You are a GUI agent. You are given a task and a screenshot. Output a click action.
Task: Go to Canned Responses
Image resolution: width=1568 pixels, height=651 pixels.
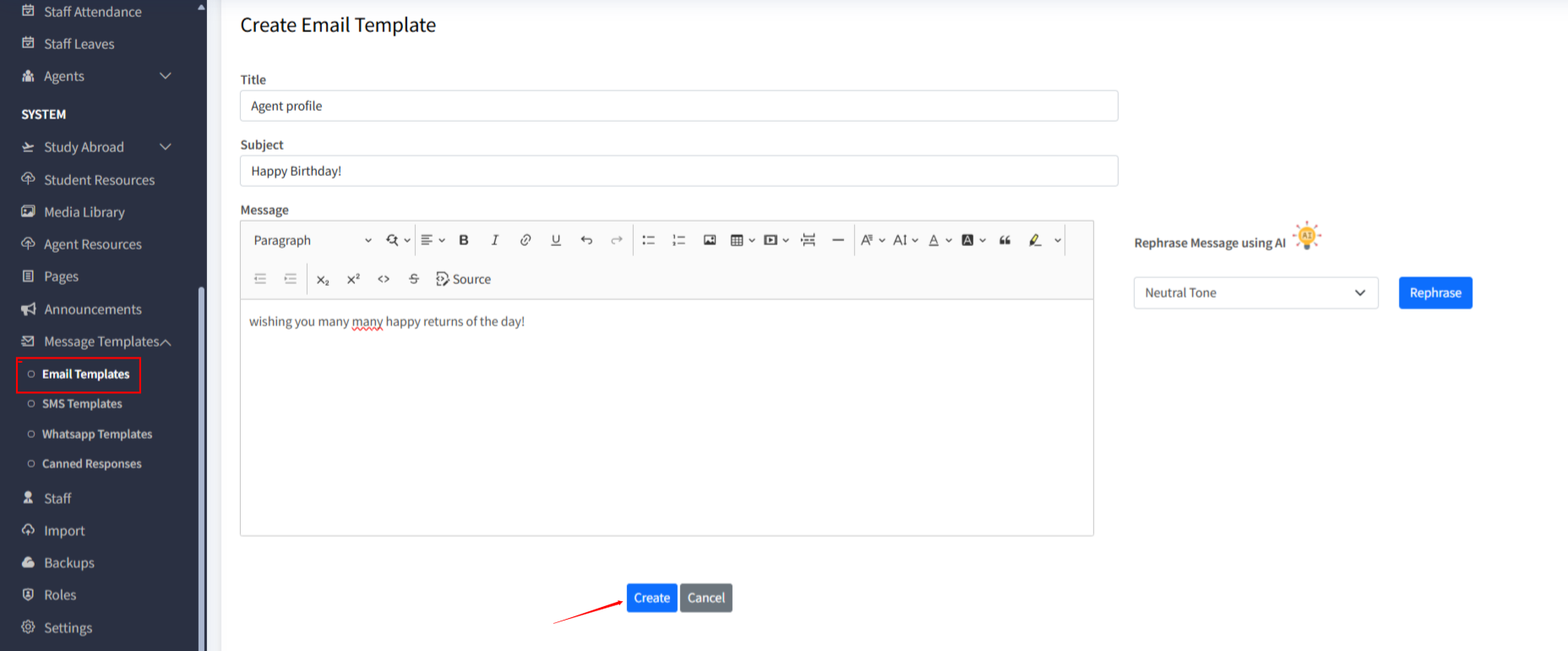91,464
